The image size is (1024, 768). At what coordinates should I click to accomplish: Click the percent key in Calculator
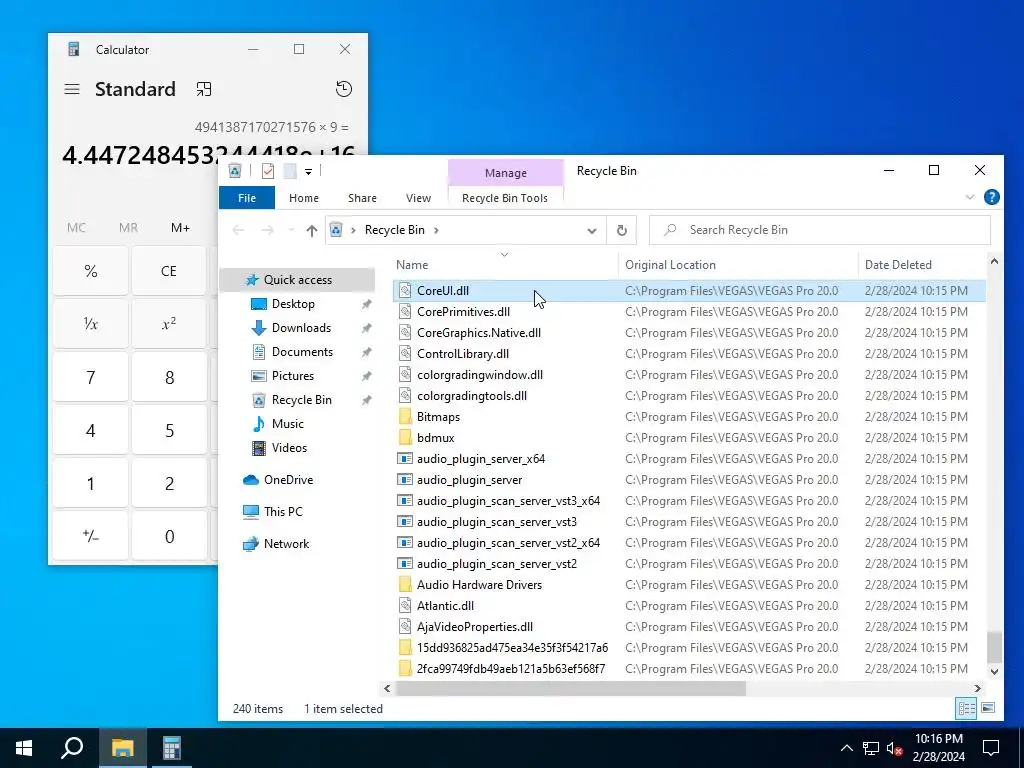point(91,271)
